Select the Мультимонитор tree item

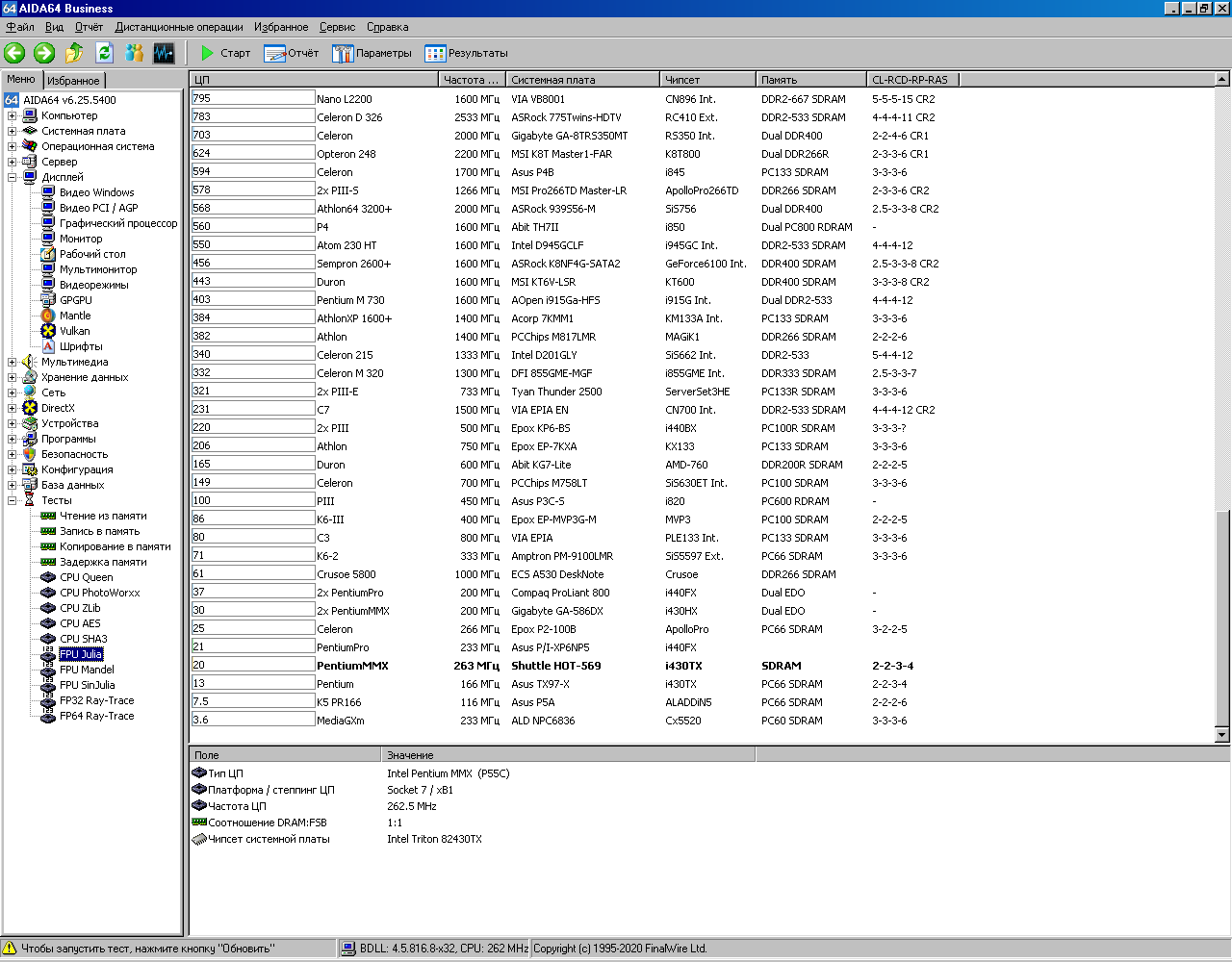click(x=98, y=269)
